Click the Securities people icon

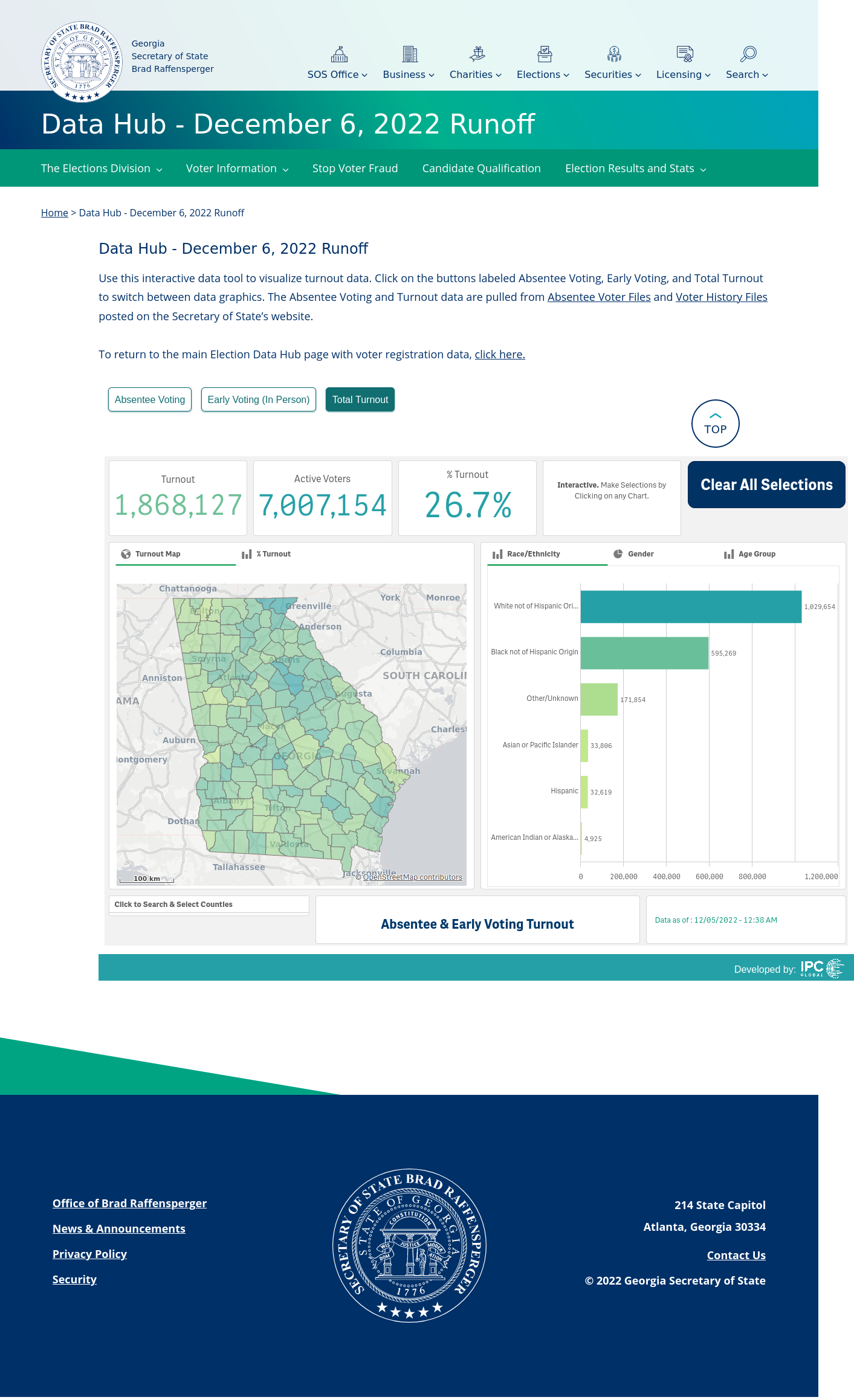pos(614,54)
